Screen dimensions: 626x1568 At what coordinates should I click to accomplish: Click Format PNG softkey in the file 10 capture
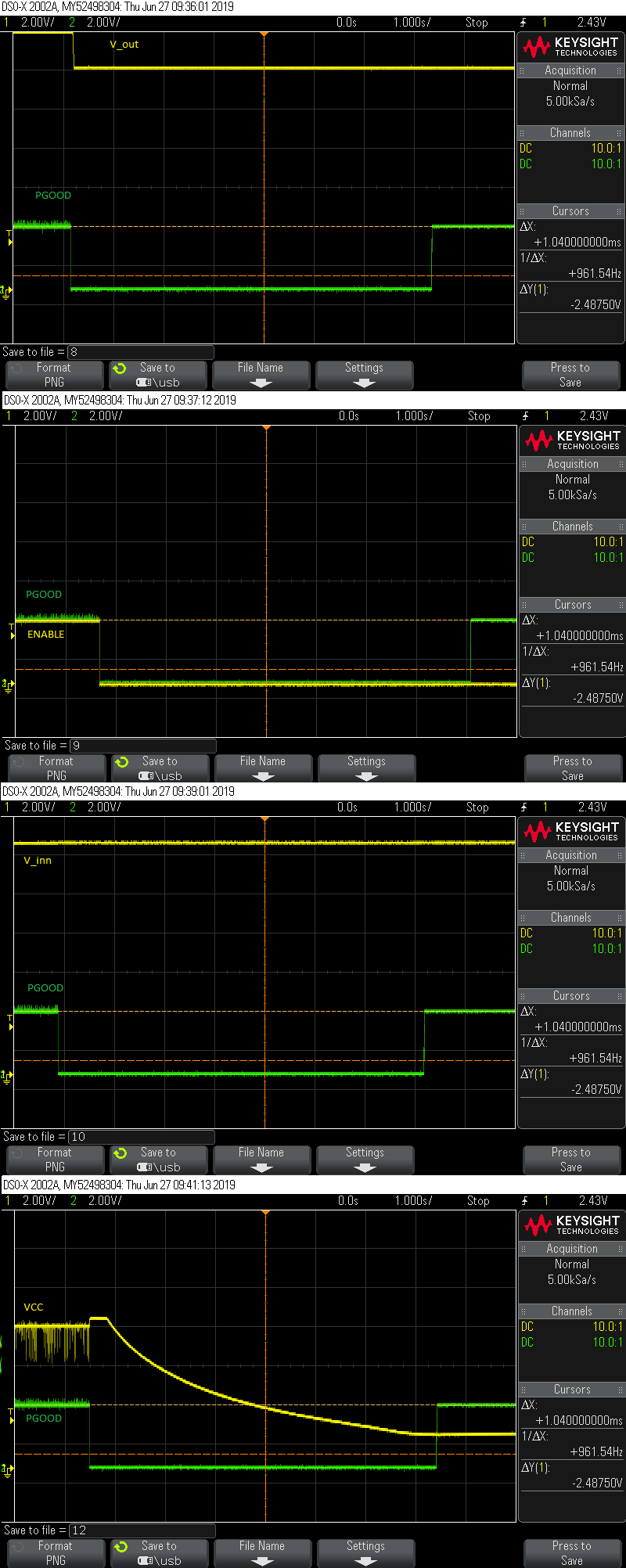point(55,1160)
